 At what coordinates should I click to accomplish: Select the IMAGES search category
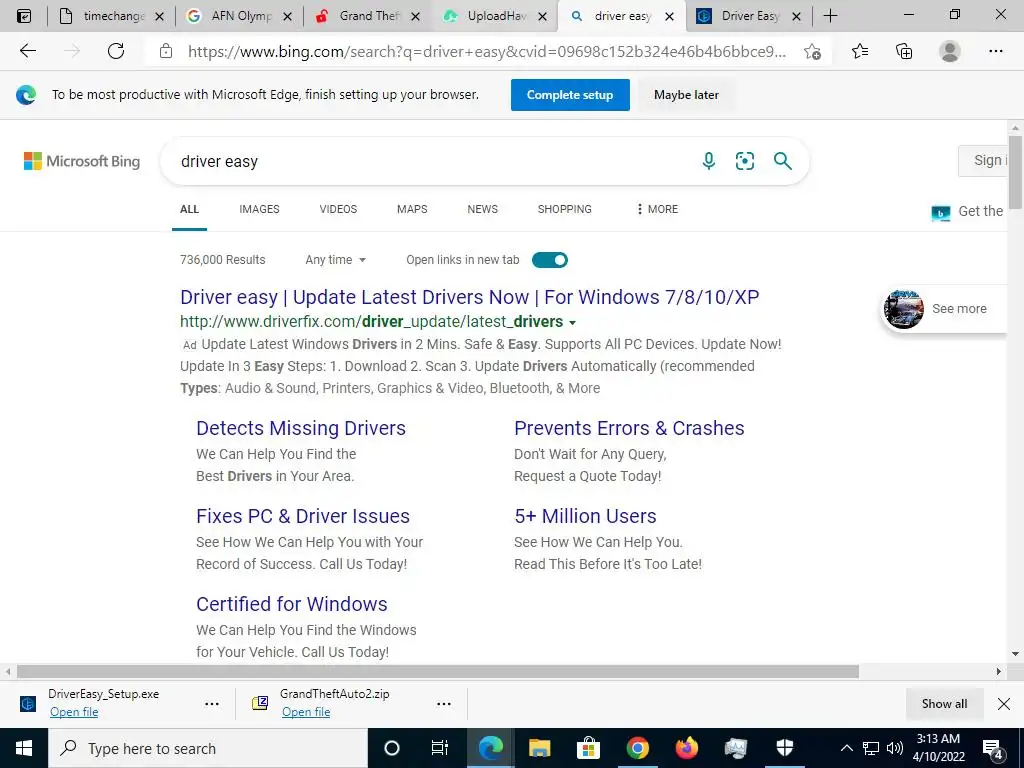coord(259,209)
